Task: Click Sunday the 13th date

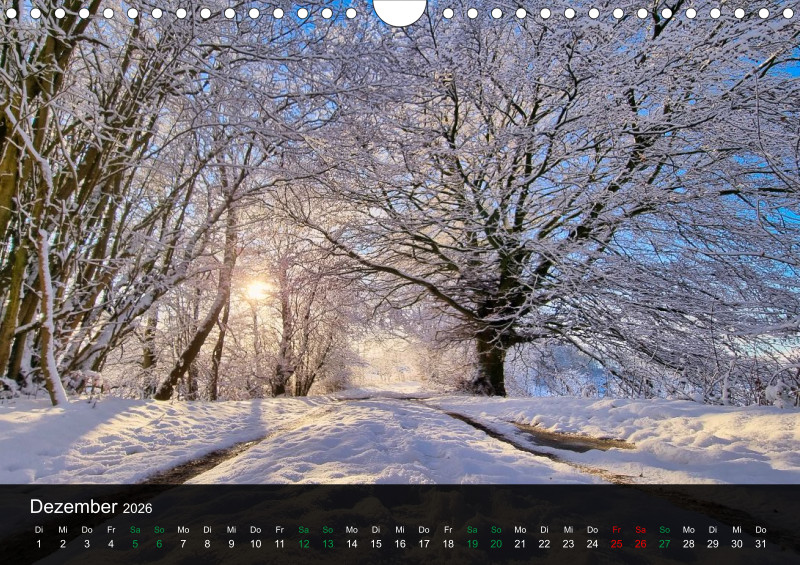Action: tap(328, 544)
